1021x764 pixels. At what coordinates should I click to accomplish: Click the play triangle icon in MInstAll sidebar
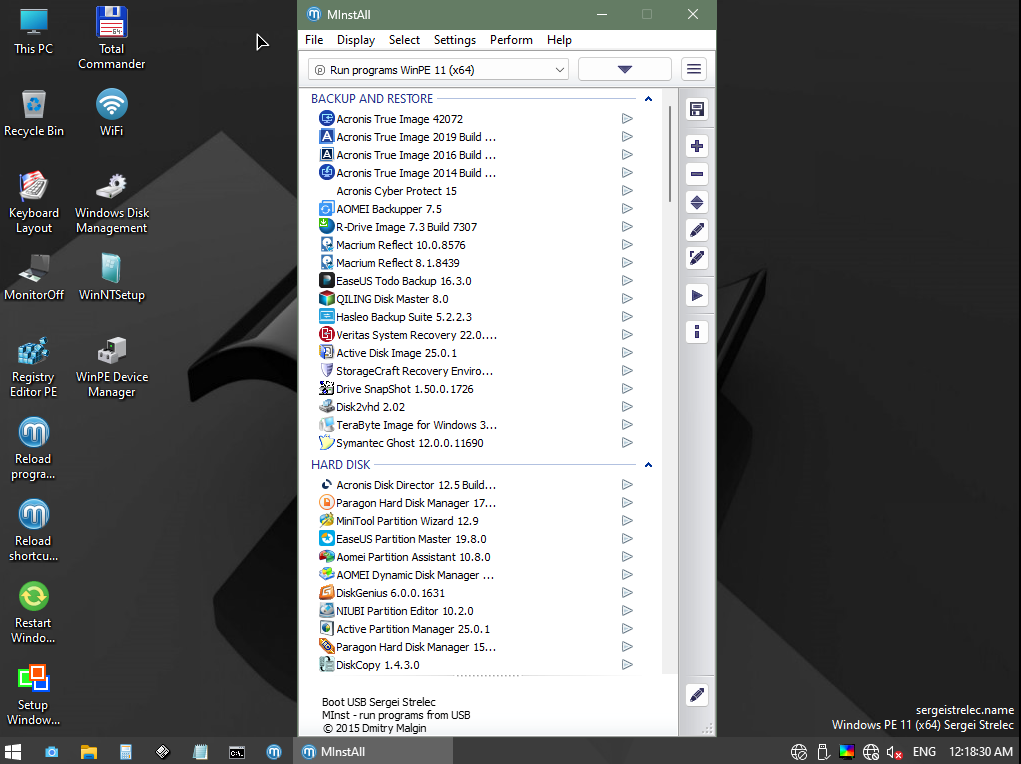697,296
